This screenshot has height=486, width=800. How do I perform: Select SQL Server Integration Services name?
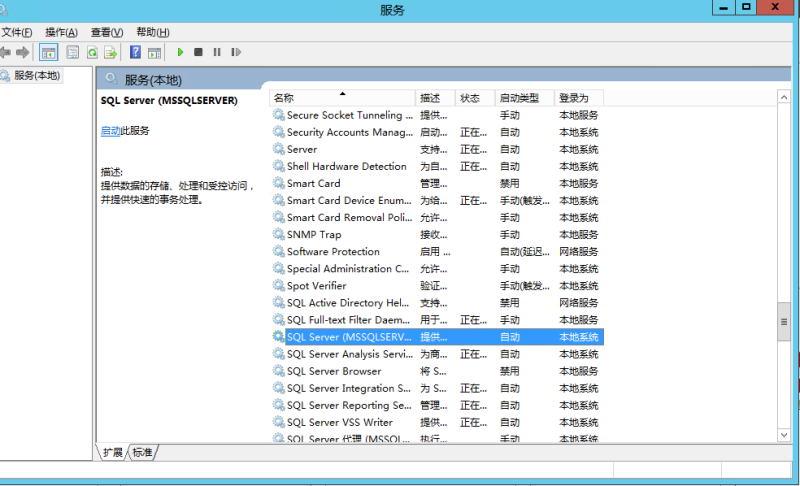[349, 388]
